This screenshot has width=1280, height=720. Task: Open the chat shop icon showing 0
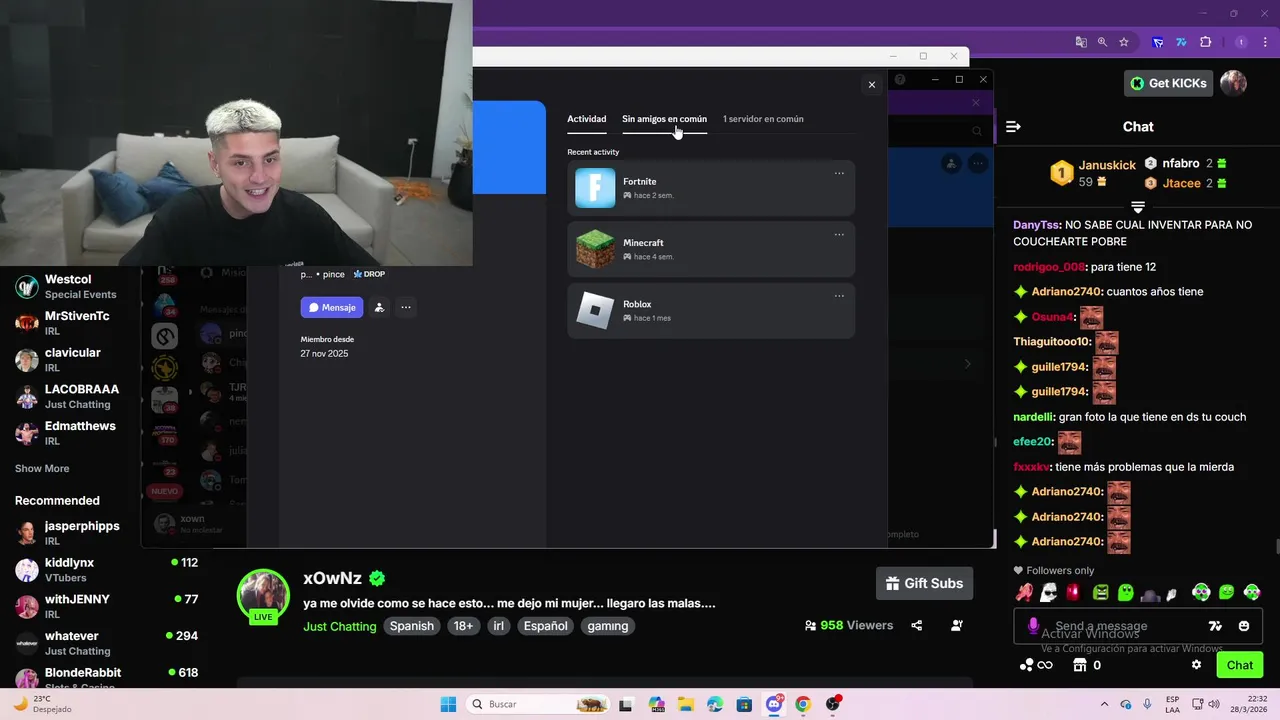pyautogui.click(x=1086, y=665)
